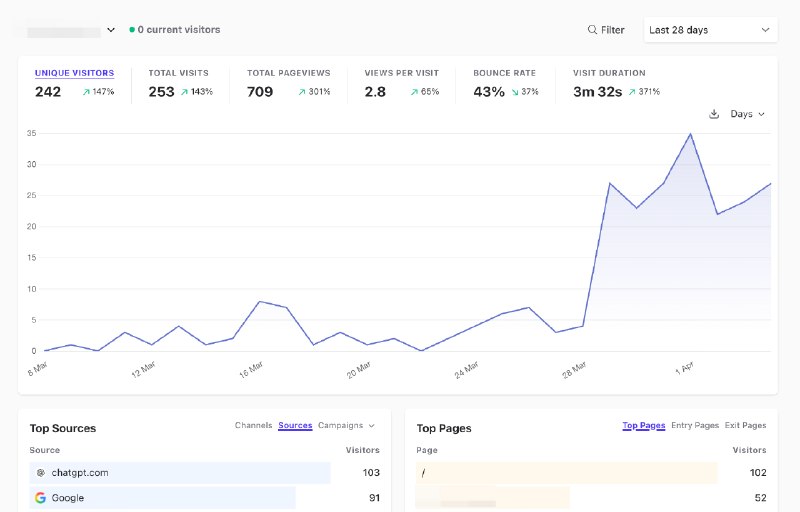Switch to the Channels tab
The height and width of the screenshot is (512, 800).
(x=253, y=426)
